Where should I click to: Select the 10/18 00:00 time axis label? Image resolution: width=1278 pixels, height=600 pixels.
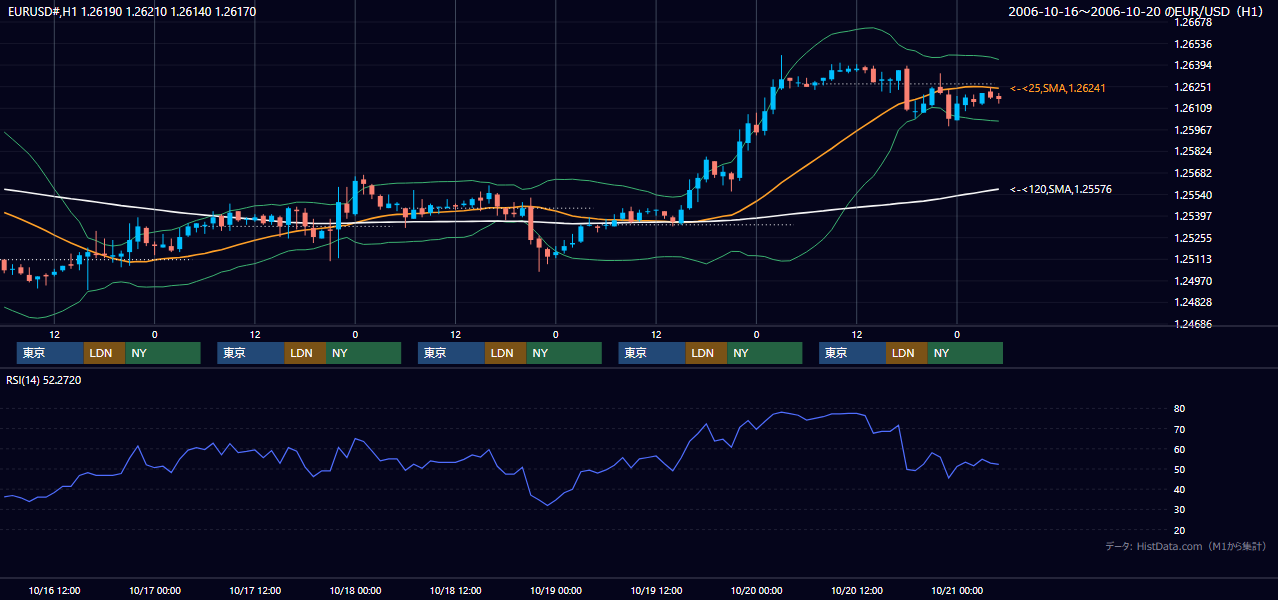(x=355, y=590)
